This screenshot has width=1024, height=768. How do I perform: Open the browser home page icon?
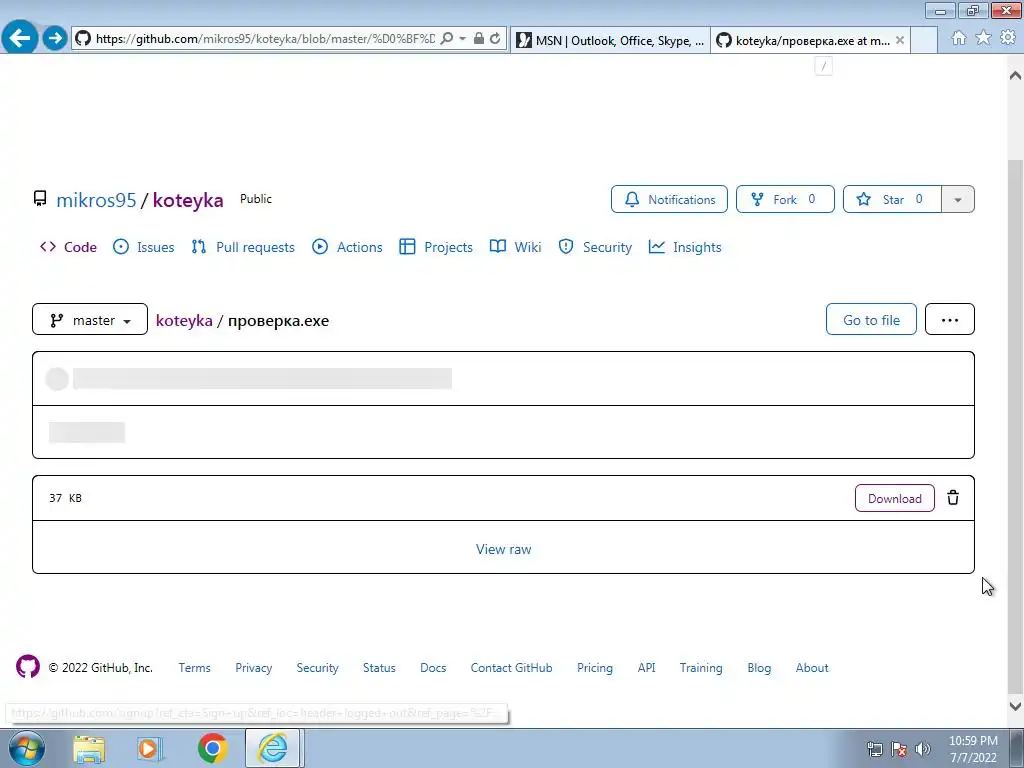pyautogui.click(x=959, y=38)
